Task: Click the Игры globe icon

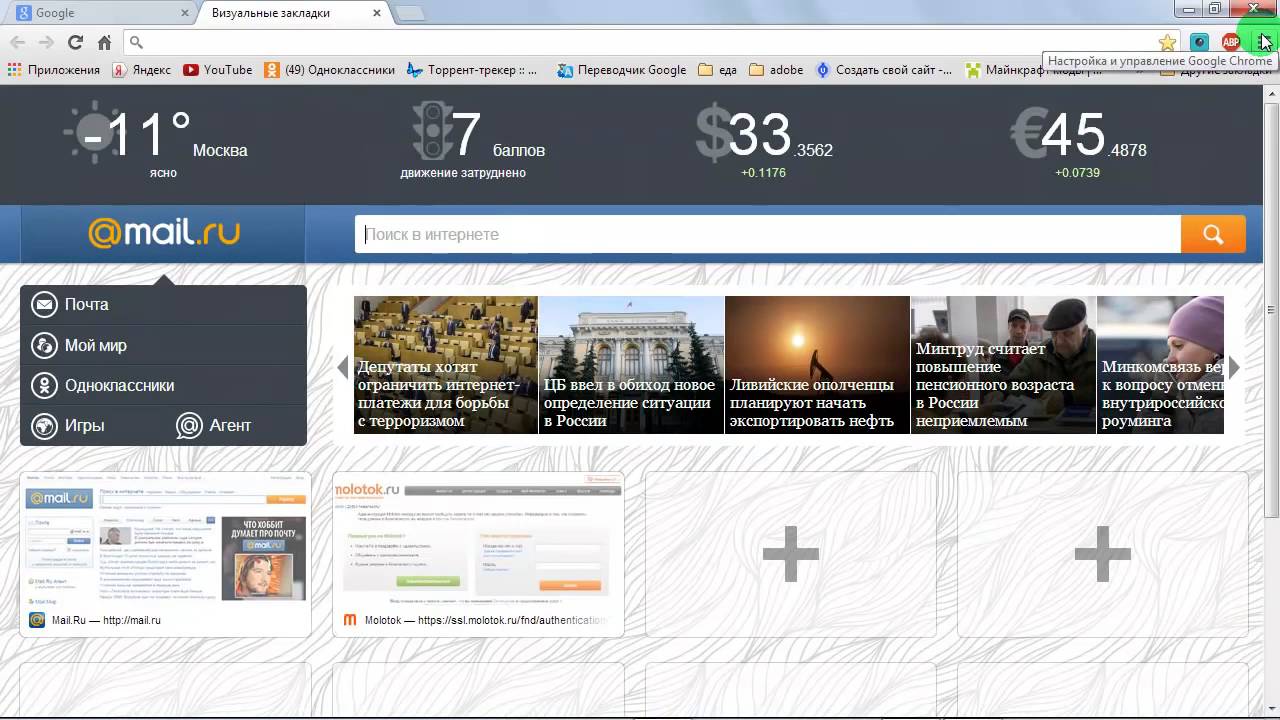Action: point(44,426)
